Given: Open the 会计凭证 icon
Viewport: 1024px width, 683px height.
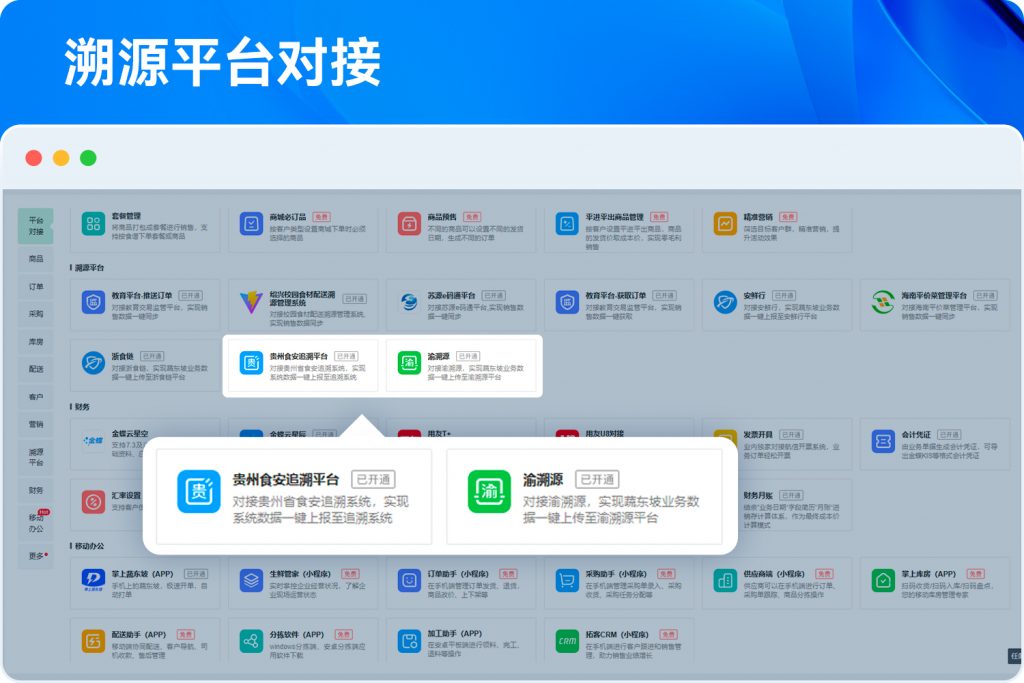Looking at the screenshot, I should (883, 442).
